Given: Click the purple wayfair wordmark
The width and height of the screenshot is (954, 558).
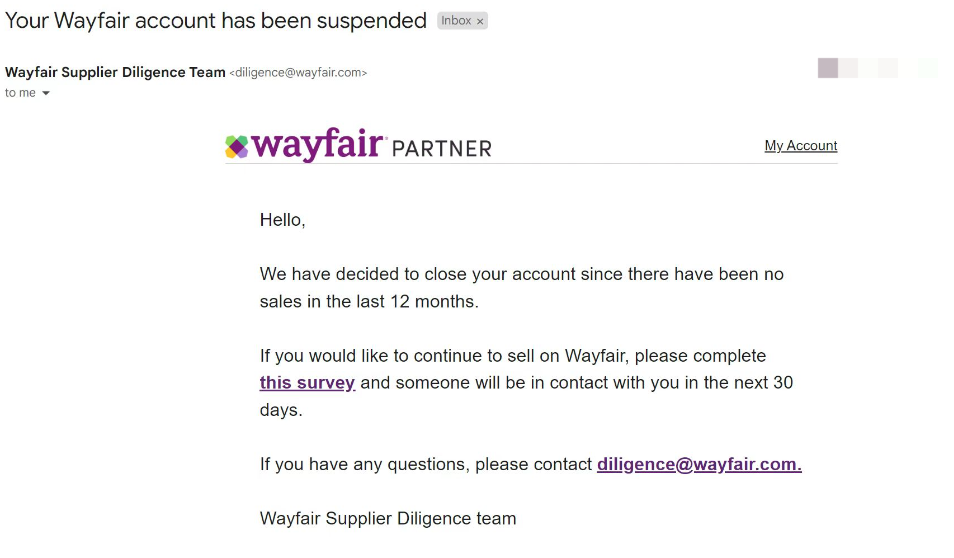Looking at the screenshot, I should click(x=318, y=145).
